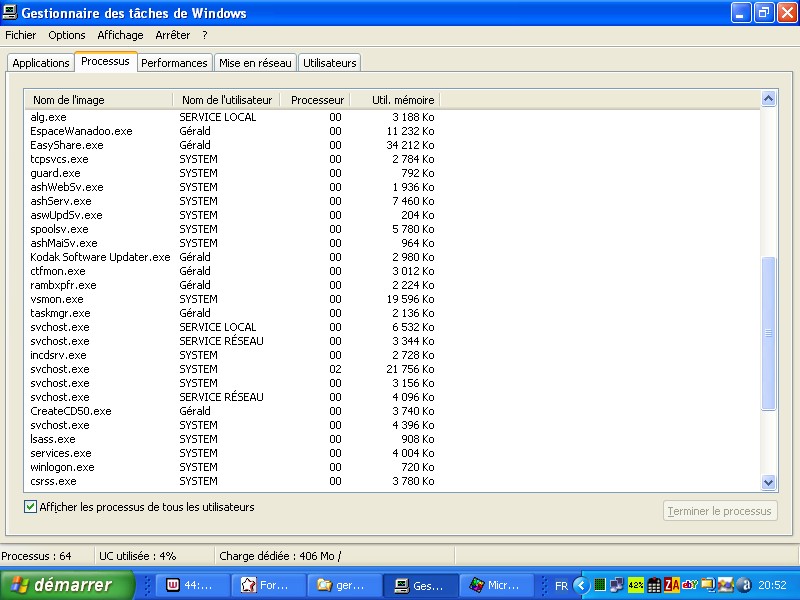Screen dimensions: 800x600
Task: Switch to the '44:...' taskbar window
Action: coord(191,585)
